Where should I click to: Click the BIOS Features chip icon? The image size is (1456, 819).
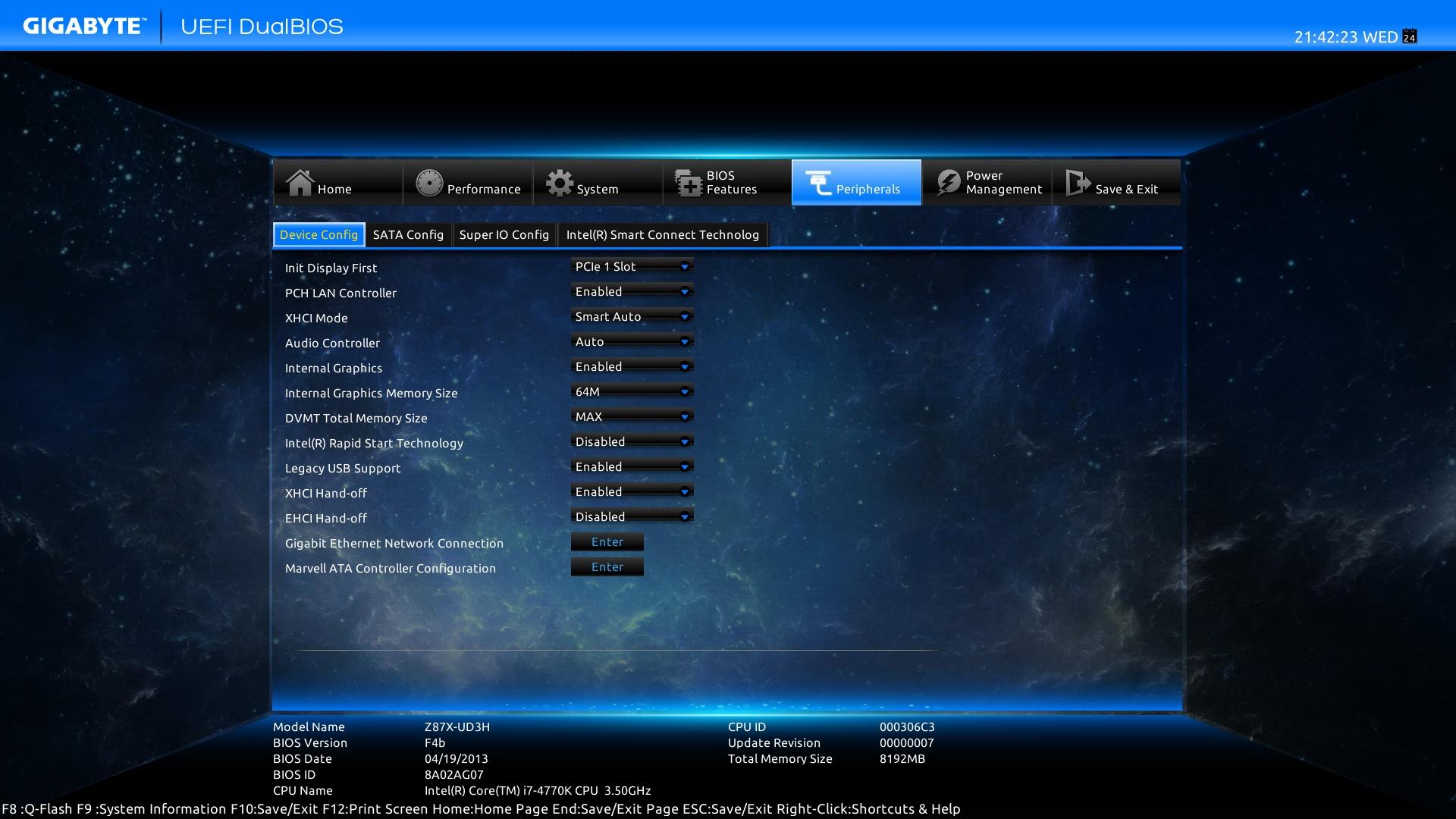[x=689, y=183]
